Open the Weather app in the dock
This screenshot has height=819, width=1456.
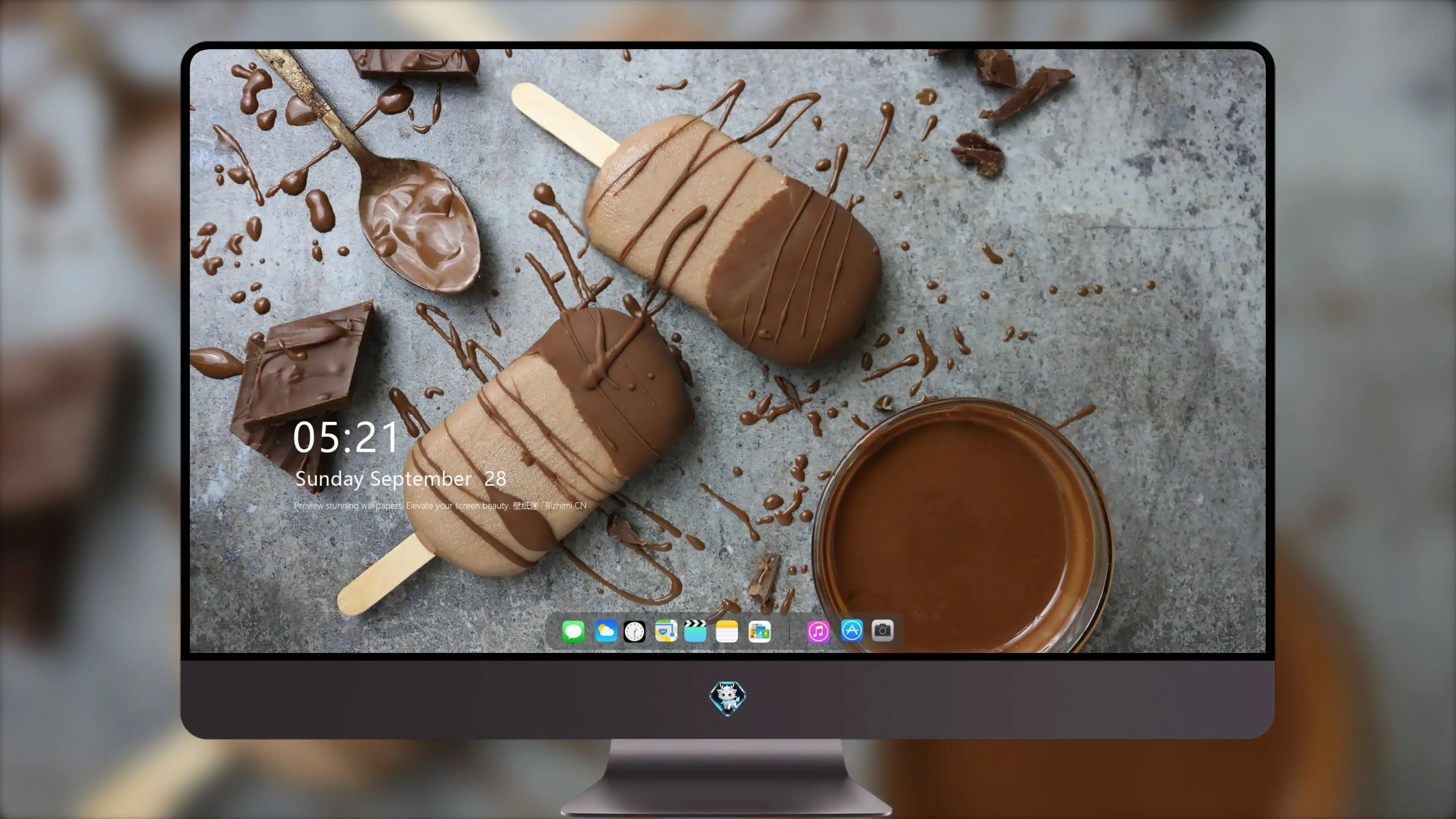point(606,631)
